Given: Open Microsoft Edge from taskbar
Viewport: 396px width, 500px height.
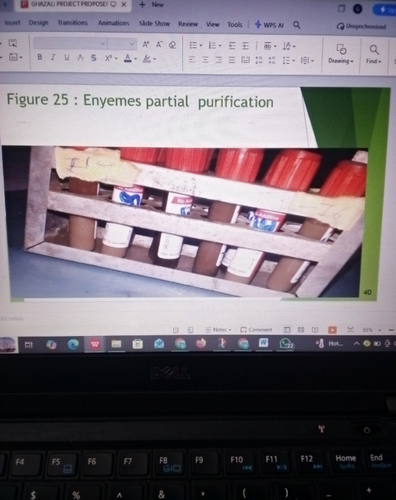Looking at the screenshot, I should coord(73,344).
